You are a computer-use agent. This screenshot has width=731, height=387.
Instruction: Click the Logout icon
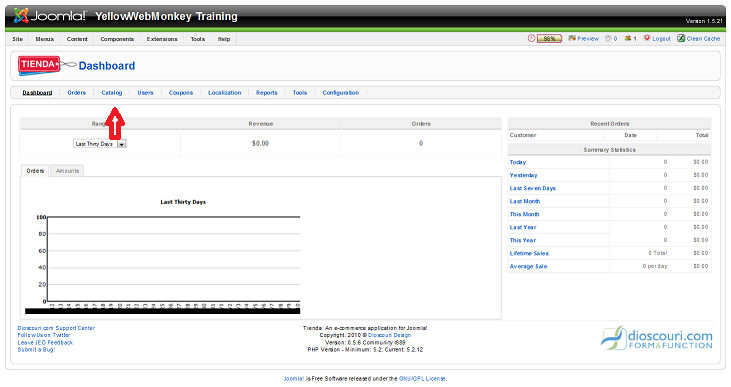coord(647,38)
